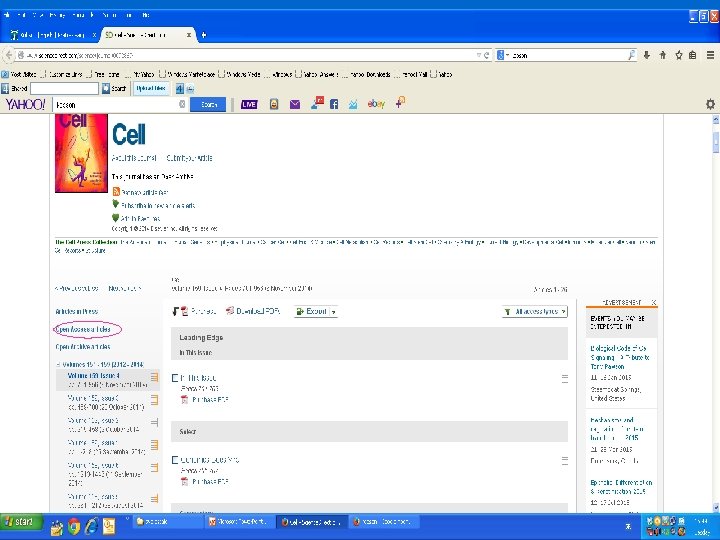Open the Firefox downloads arrow icon

point(647,55)
